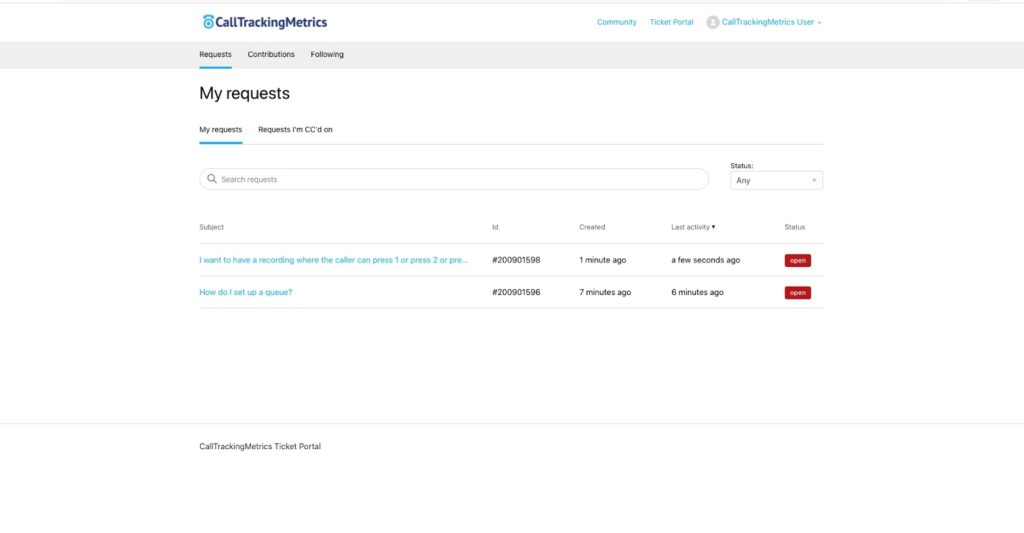Click open status badge for request #200901598

(x=797, y=260)
